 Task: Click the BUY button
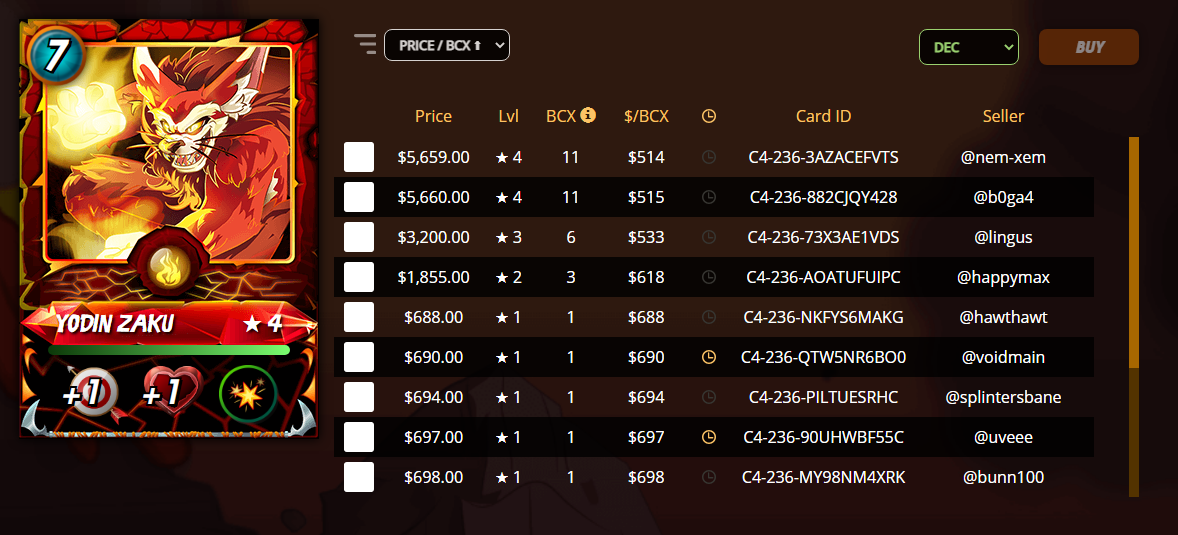tap(1089, 47)
